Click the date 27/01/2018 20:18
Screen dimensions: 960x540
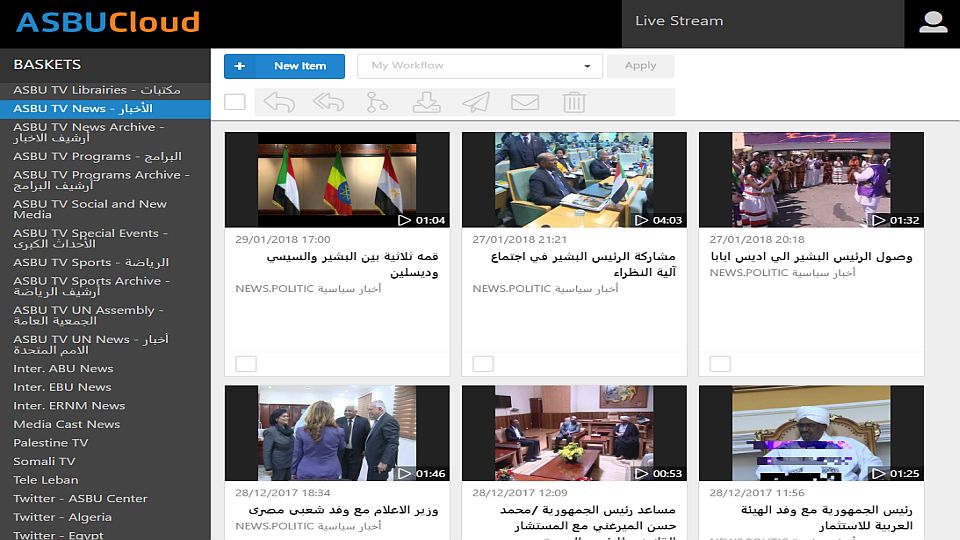pos(757,239)
